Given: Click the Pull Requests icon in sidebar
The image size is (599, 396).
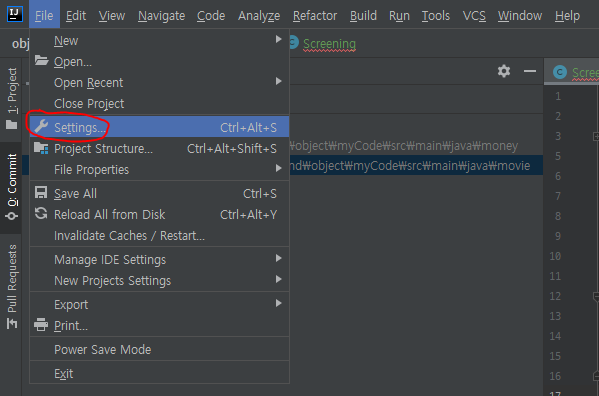Looking at the screenshot, I should (12, 324).
